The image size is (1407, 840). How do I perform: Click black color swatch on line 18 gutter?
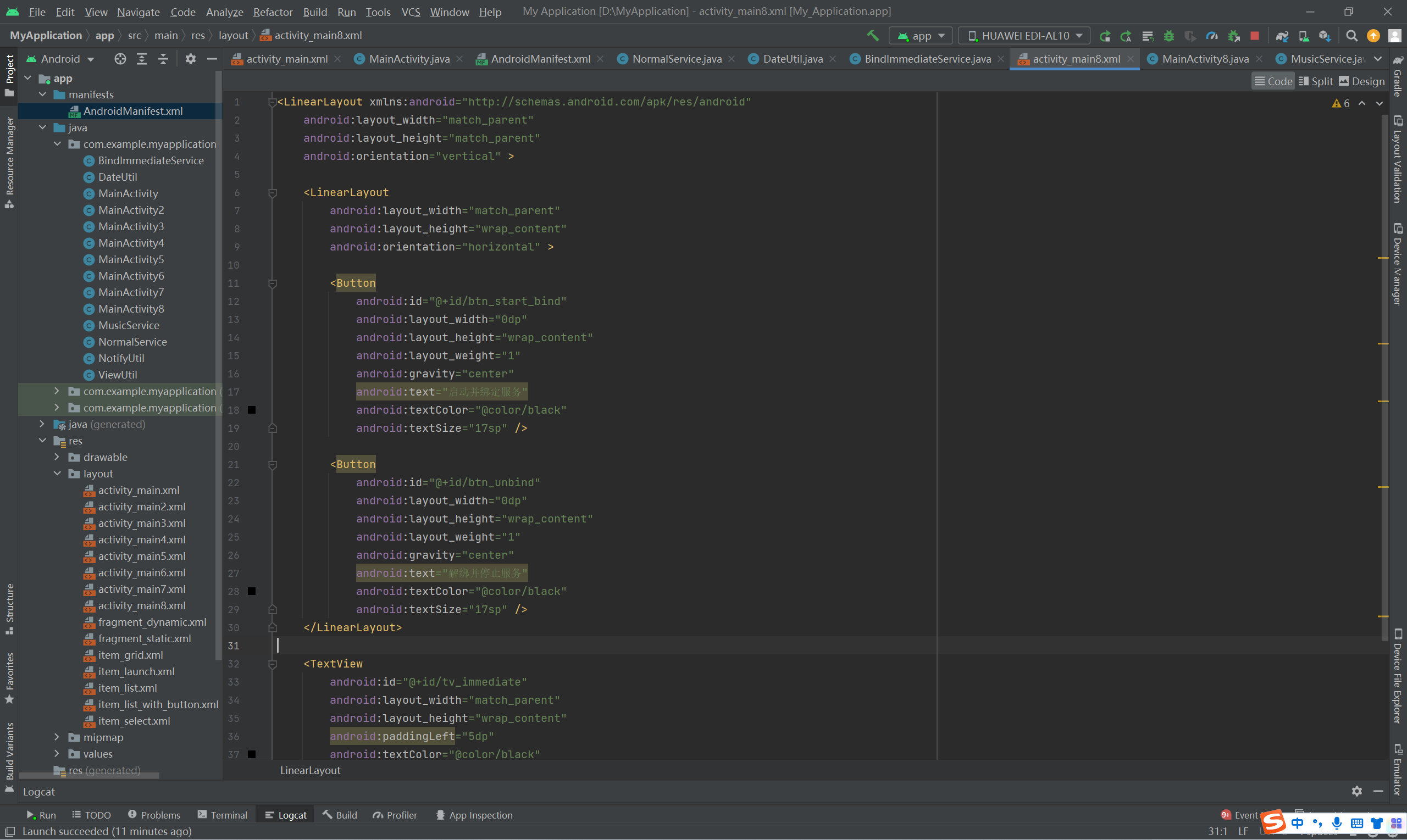click(252, 410)
